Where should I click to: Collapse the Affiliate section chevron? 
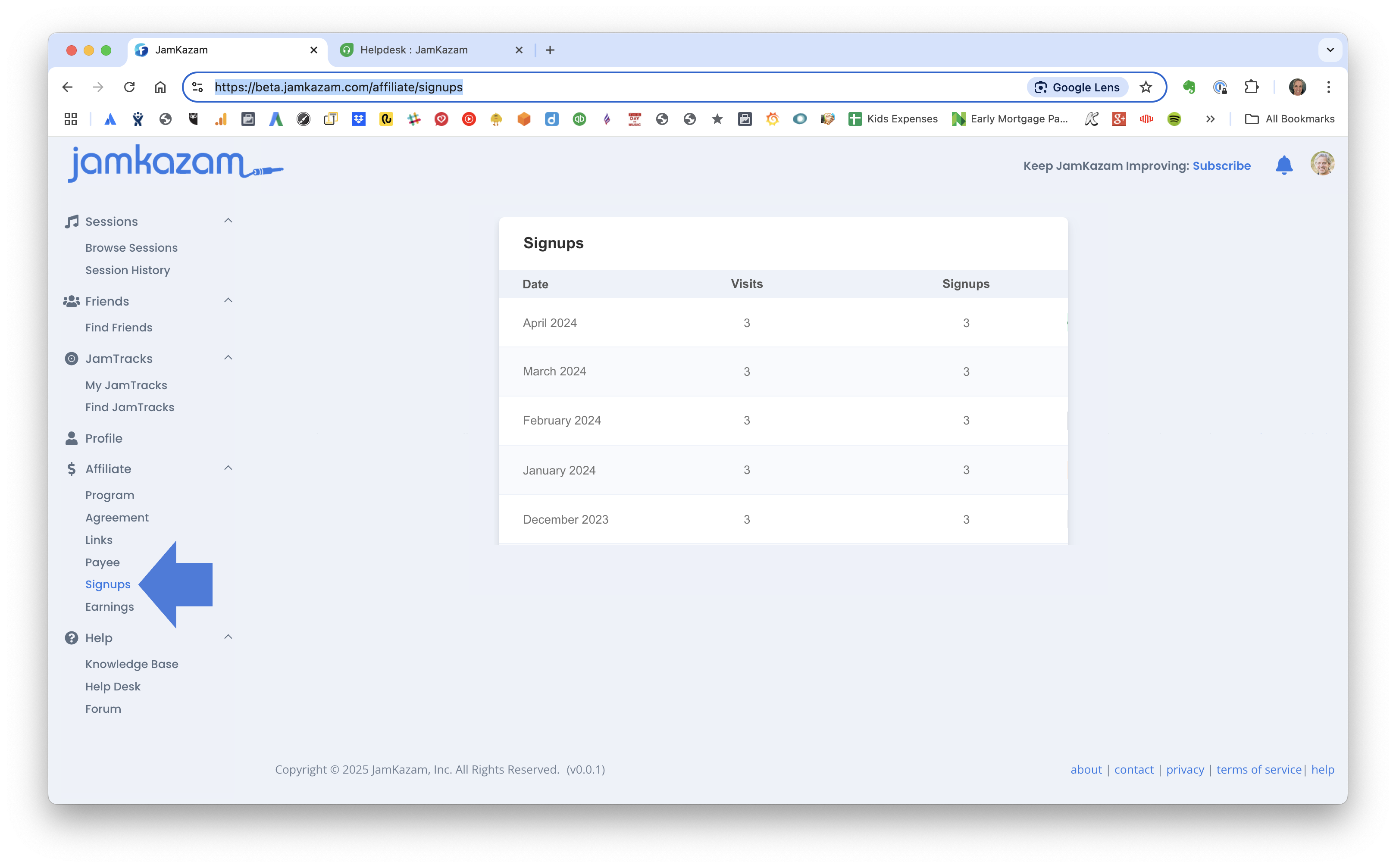click(228, 468)
